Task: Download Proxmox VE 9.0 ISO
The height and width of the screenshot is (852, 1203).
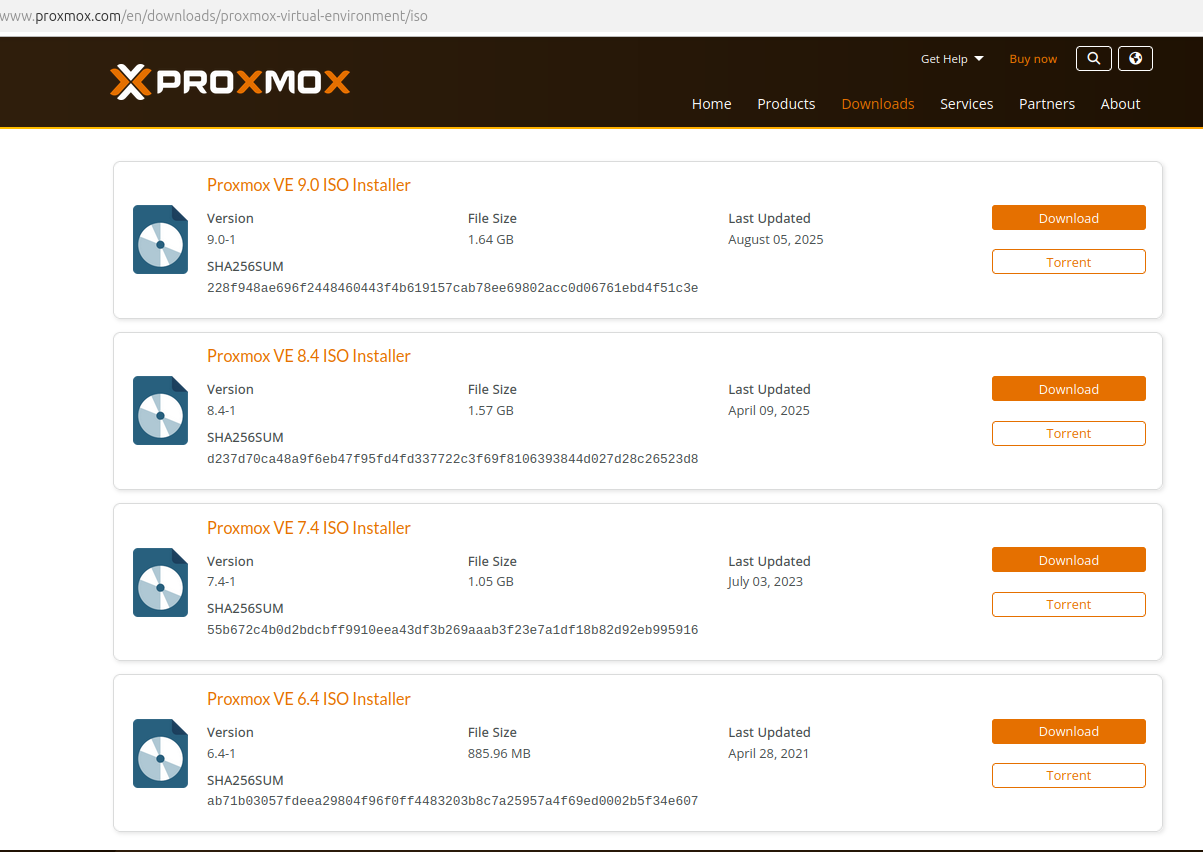Action: (1068, 218)
